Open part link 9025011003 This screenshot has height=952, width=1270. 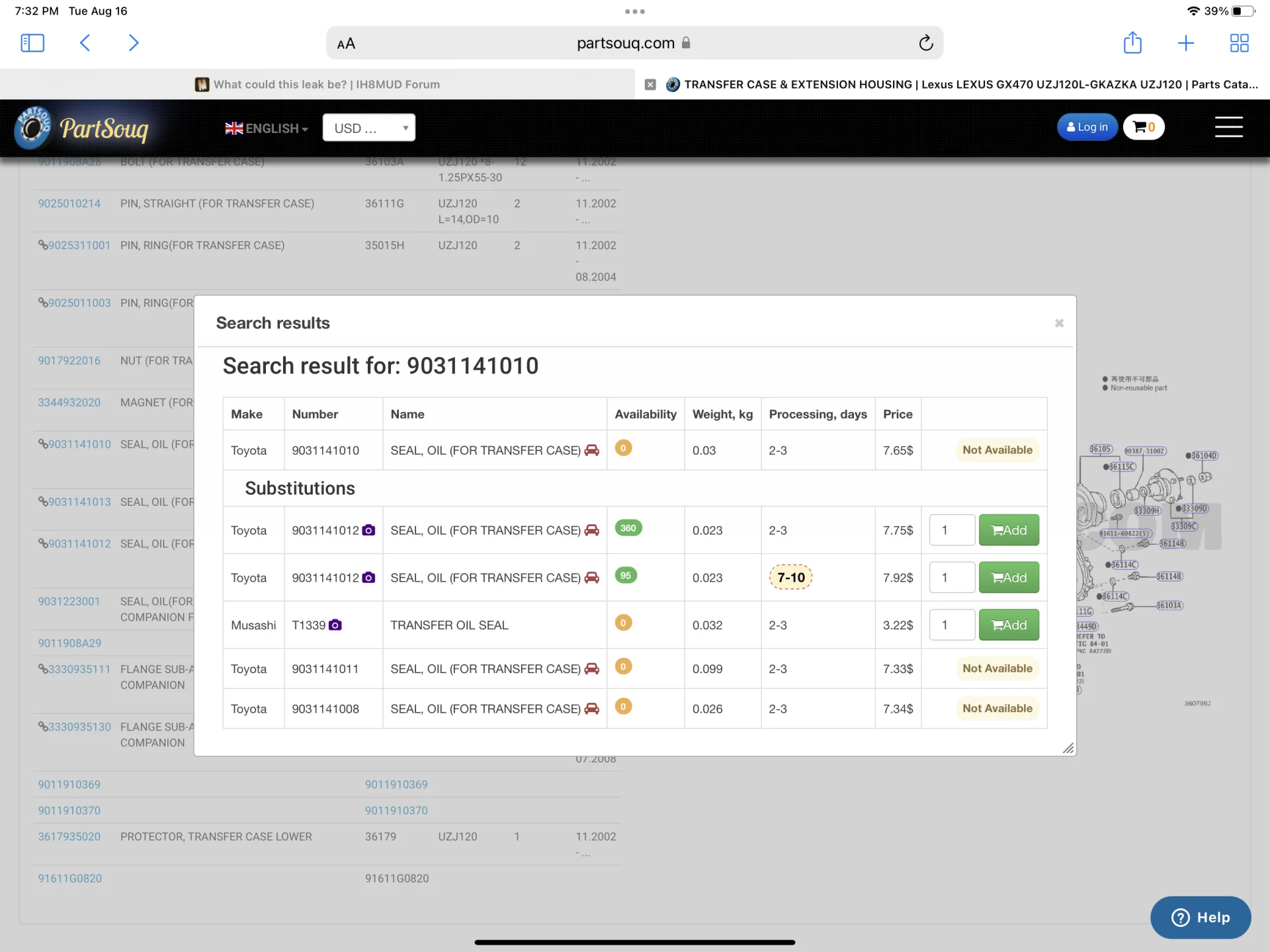coord(79,303)
